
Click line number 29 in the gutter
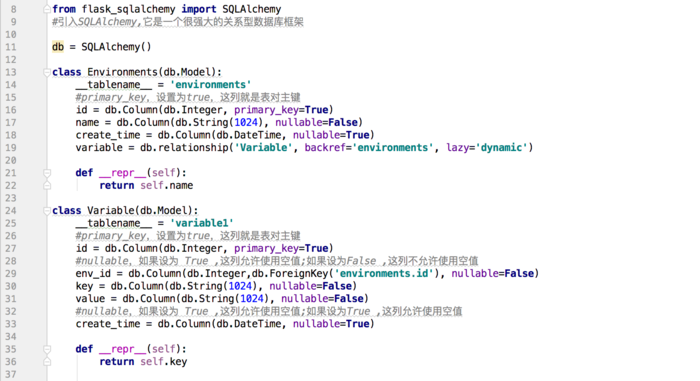click(x=11, y=273)
